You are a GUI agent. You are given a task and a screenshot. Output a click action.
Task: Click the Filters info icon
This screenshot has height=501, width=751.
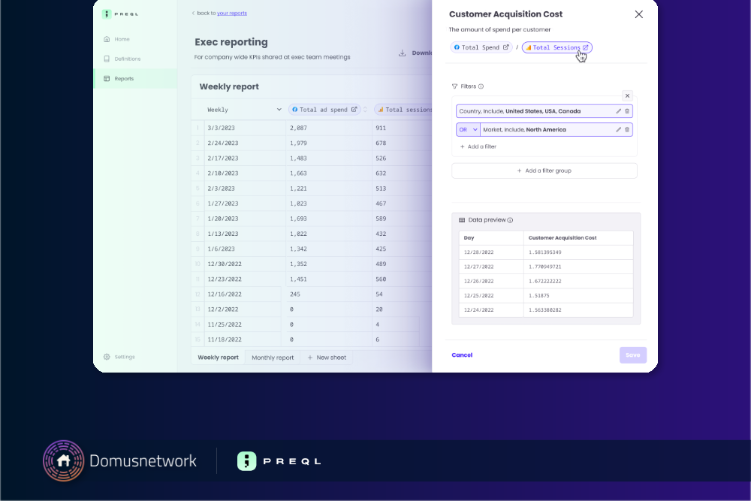[x=481, y=87]
